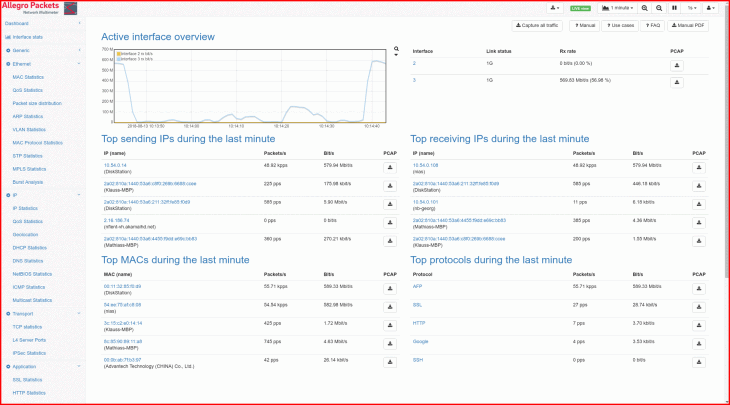Download PCAP for interface 2
This screenshot has width=730, height=405.
pos(677,64)
